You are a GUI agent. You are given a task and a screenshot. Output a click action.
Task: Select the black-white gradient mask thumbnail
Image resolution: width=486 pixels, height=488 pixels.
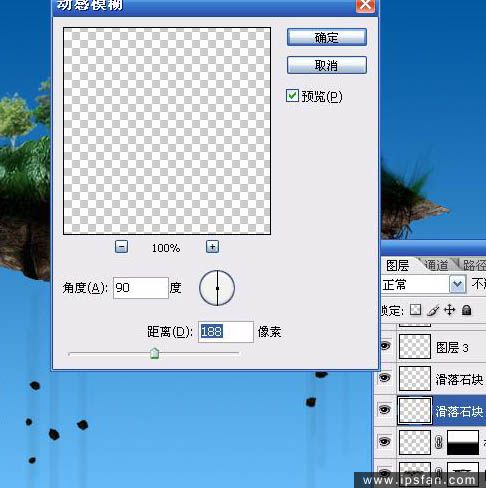(463, 442)
